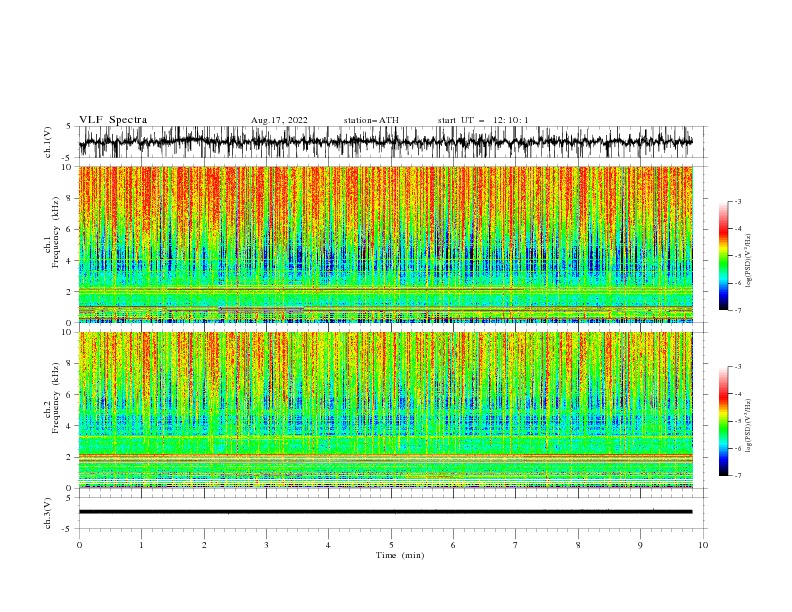Click the "ch.3(V)" axis label
Screen dimensions: 792x612
coord(48,513)
